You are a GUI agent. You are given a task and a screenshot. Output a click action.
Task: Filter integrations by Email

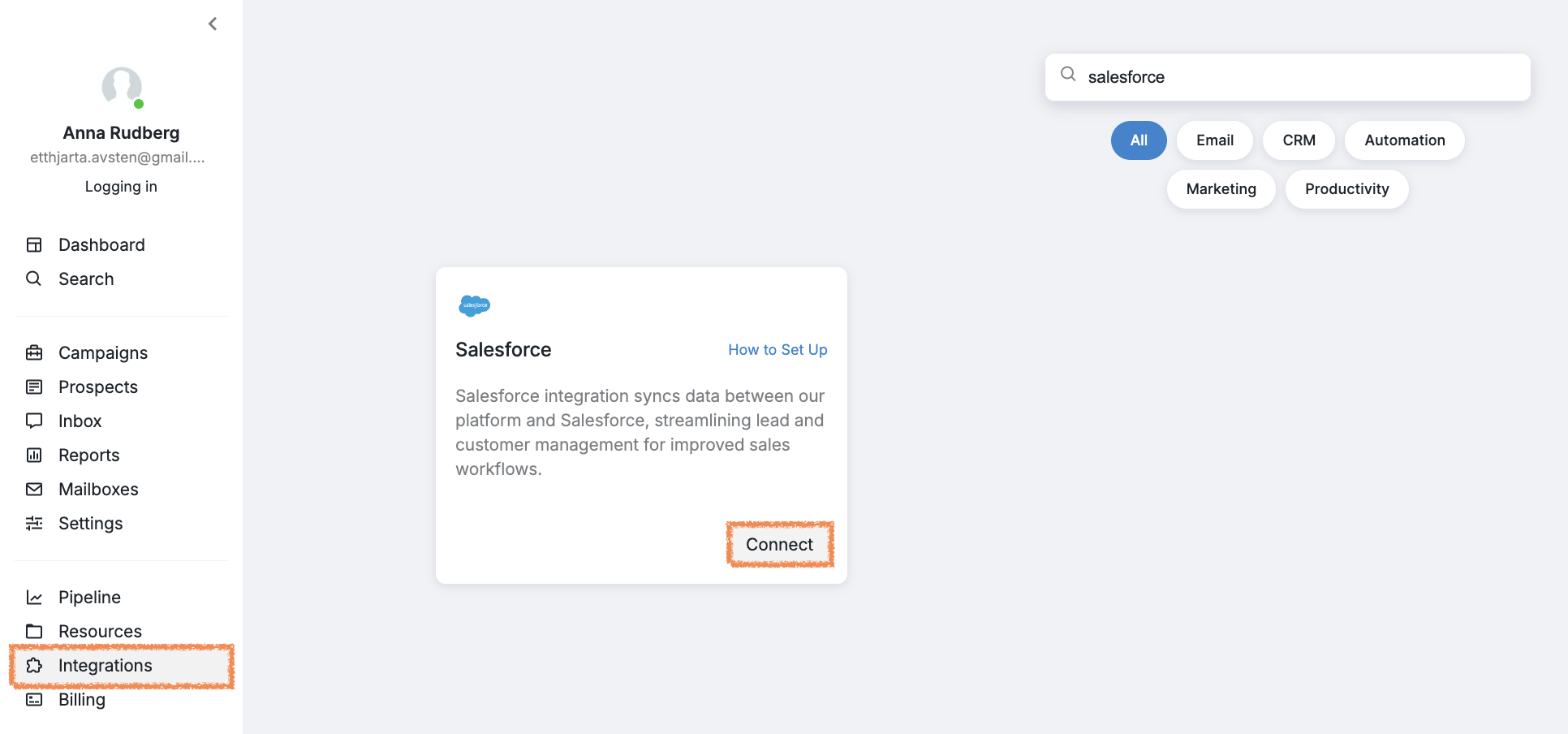tap(1215, 140)
